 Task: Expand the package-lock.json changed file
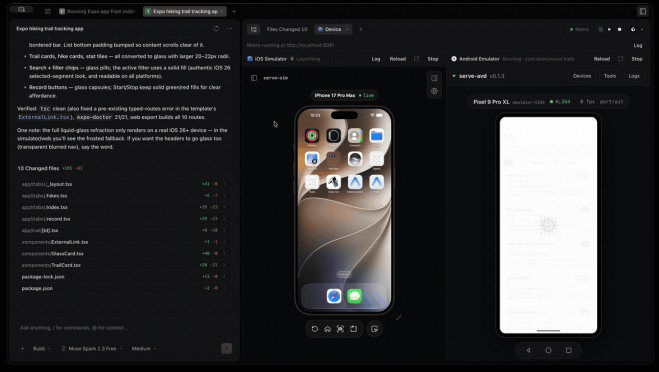coord(124,277)
